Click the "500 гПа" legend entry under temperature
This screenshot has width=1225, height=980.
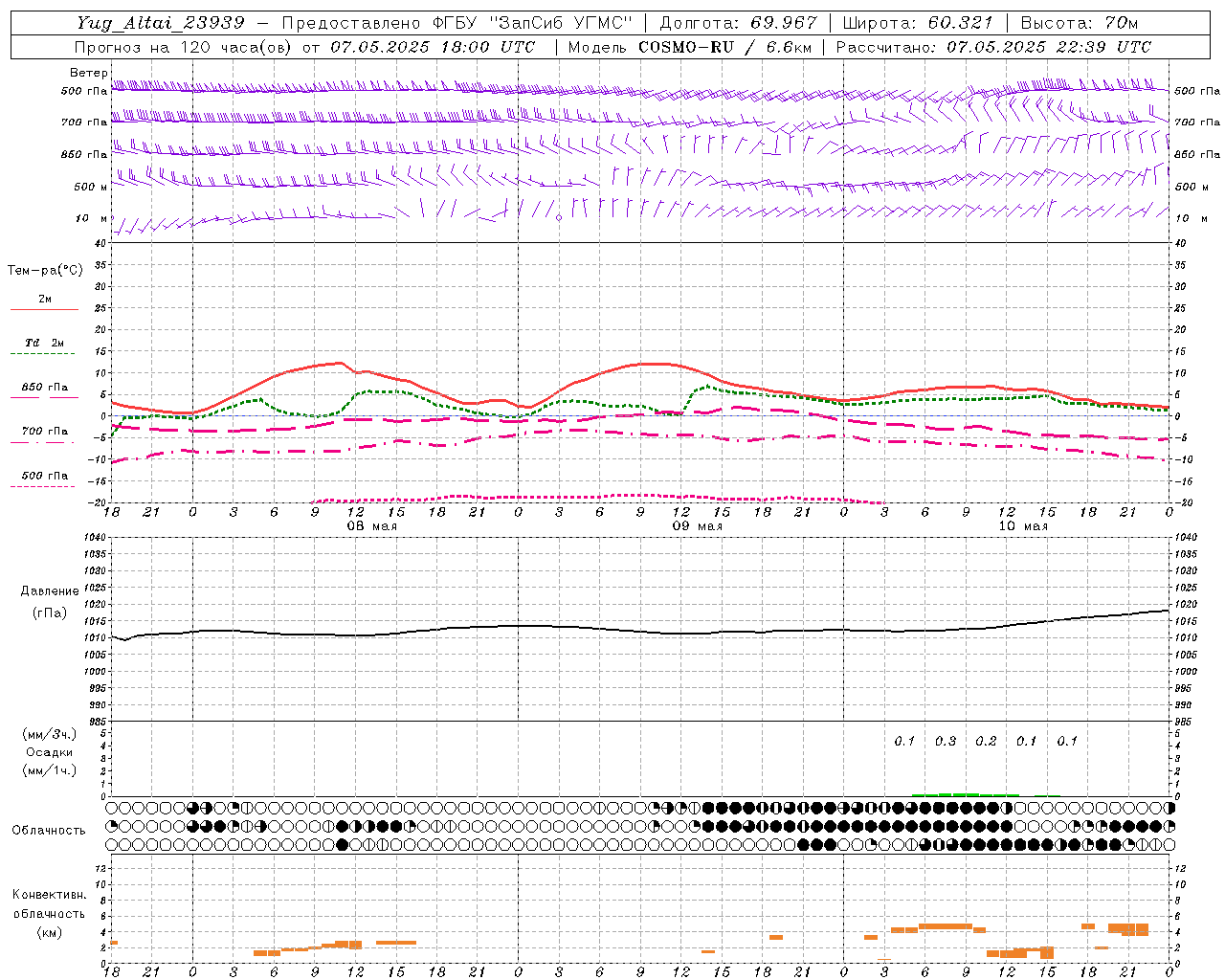[x=45, y=476]
